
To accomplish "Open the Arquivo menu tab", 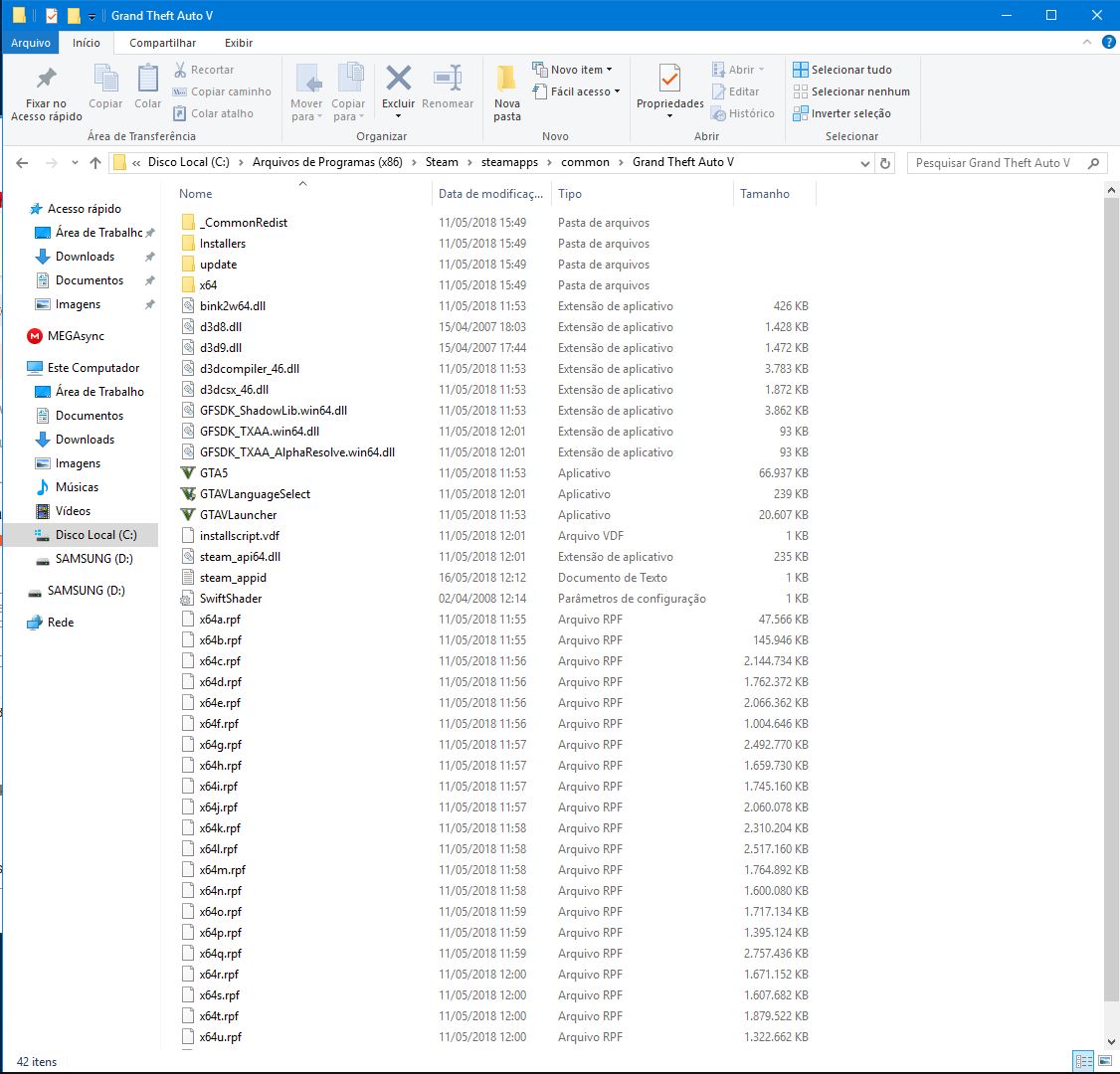I will point(31,43).
